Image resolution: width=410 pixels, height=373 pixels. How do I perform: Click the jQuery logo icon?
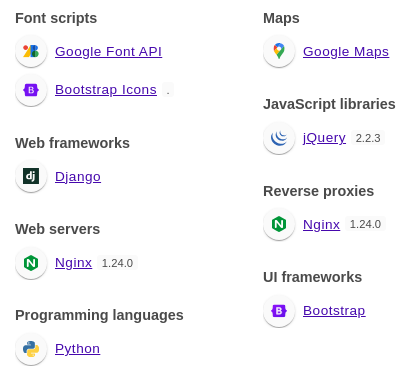(279, 138)
